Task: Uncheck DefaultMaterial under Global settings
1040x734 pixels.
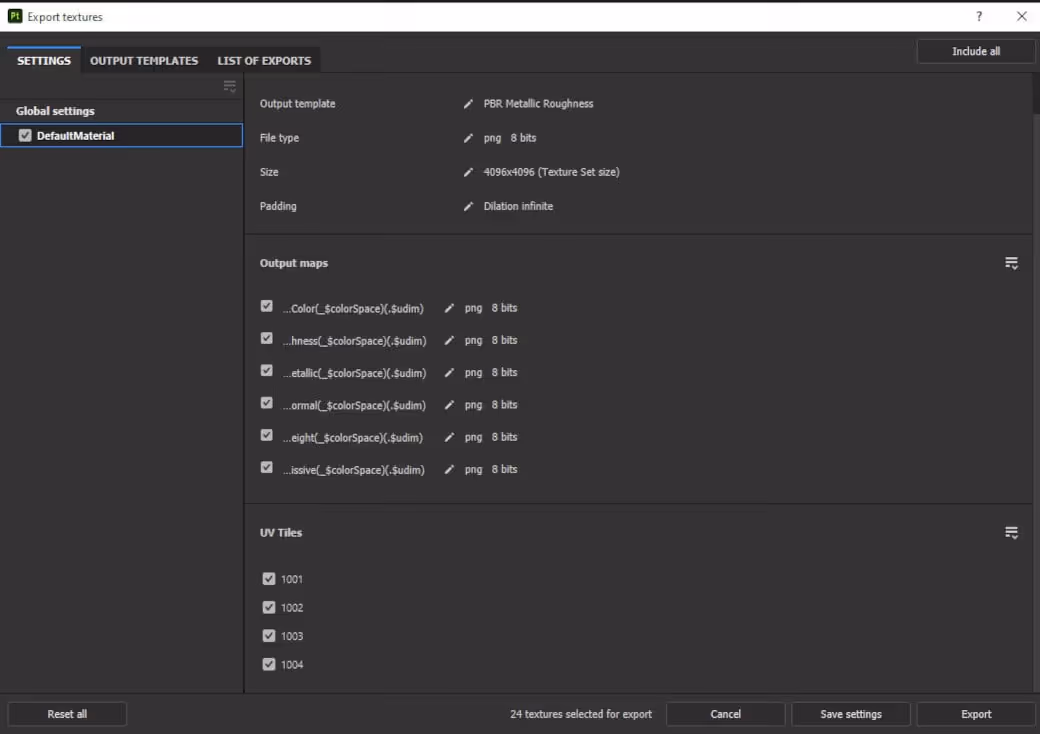Action: [x=24, y=135]
